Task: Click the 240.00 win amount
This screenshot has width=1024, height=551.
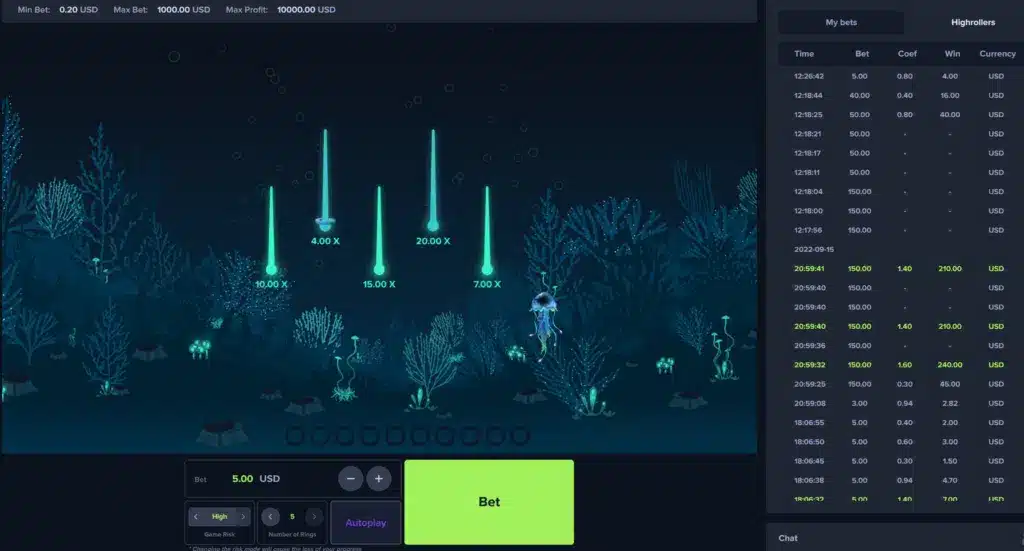Action: tap(950, 365)
